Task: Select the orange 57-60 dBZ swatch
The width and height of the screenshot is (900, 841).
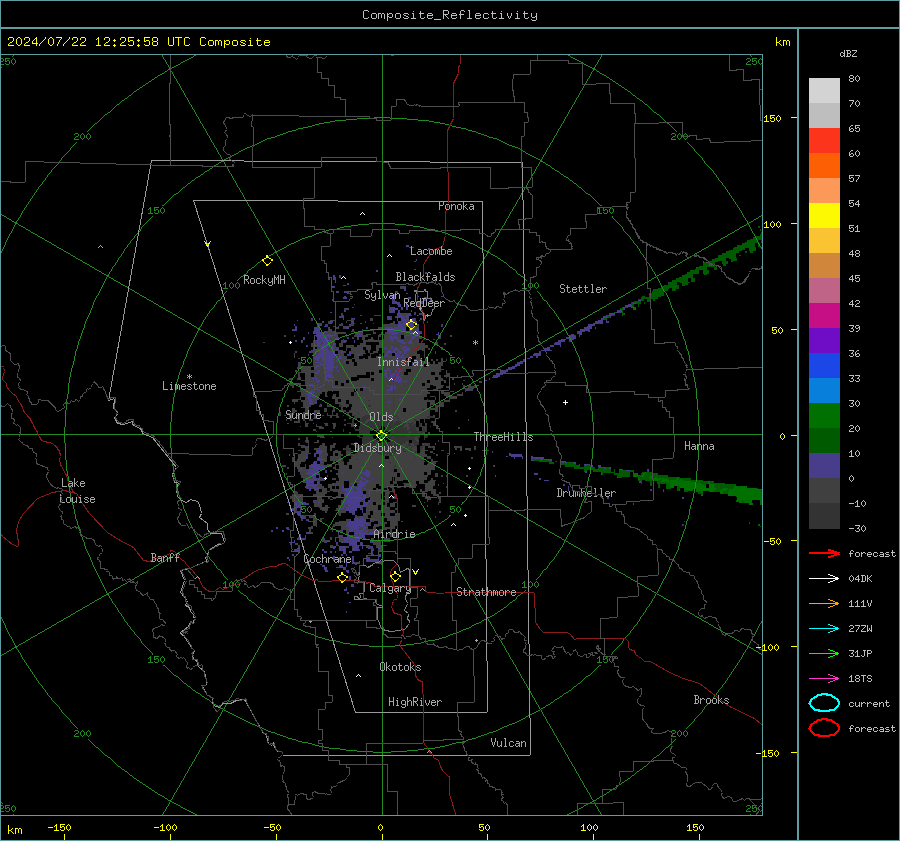Action: pos(824,166)
